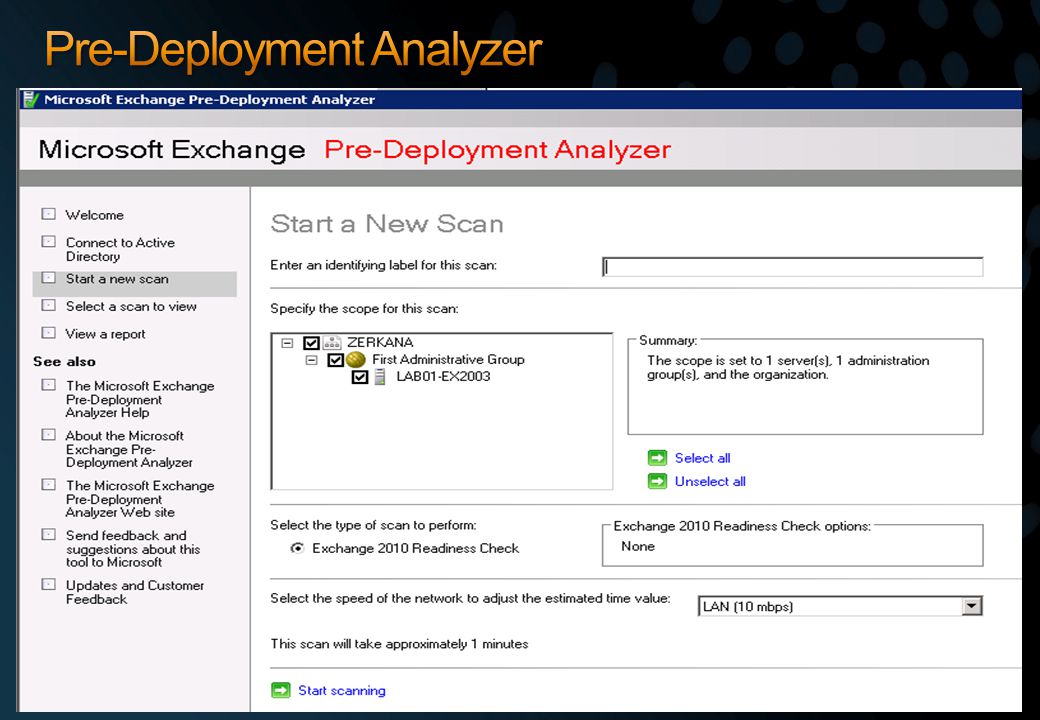This screenshot has width=1040, height=720.
Task: Select the Exchange 2010 Readiness Check radio button
Action: coord(298,548)
